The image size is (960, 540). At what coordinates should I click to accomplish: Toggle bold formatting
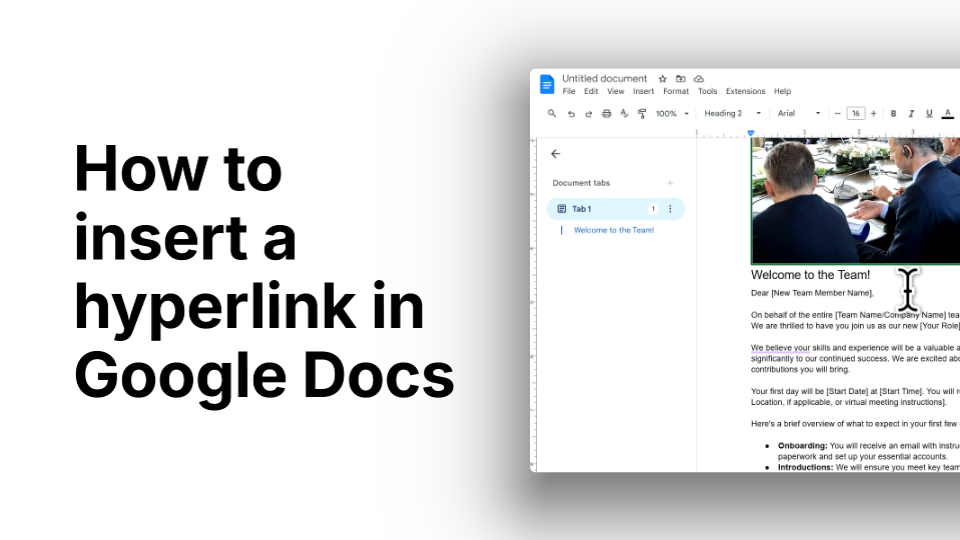click(893, 113)
